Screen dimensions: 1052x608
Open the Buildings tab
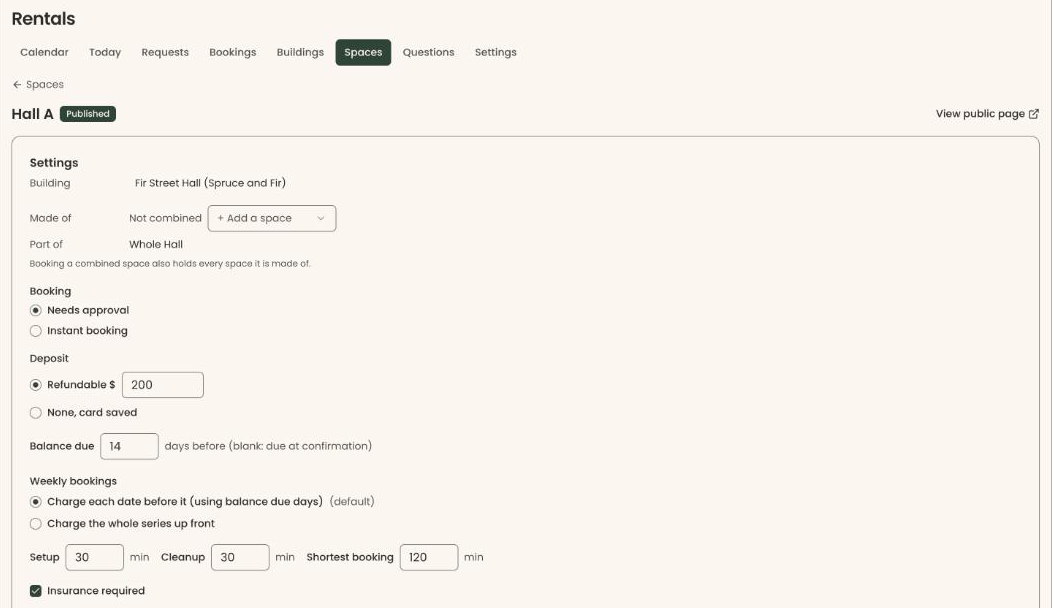click(x=300, y=52)
